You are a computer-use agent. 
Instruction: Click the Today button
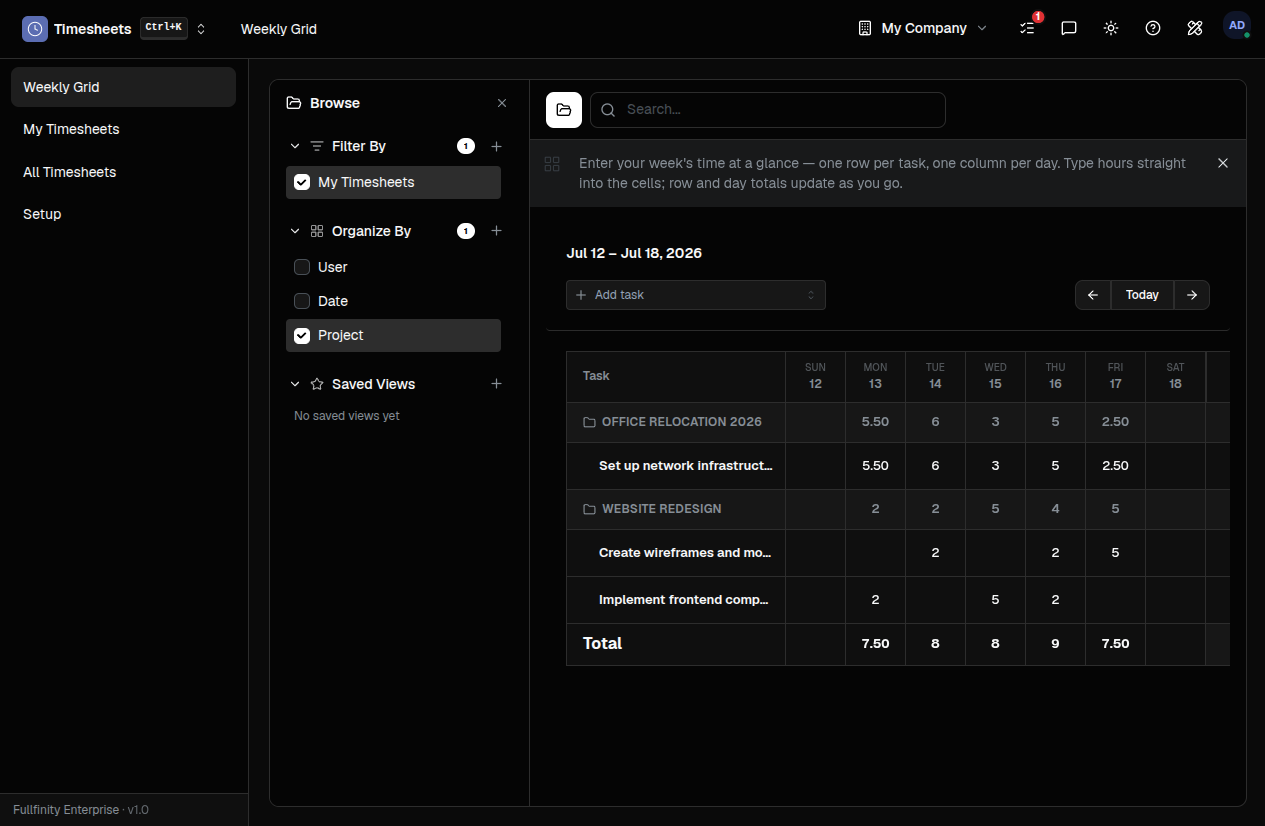pyautogui.click(x=1142, y=295)
